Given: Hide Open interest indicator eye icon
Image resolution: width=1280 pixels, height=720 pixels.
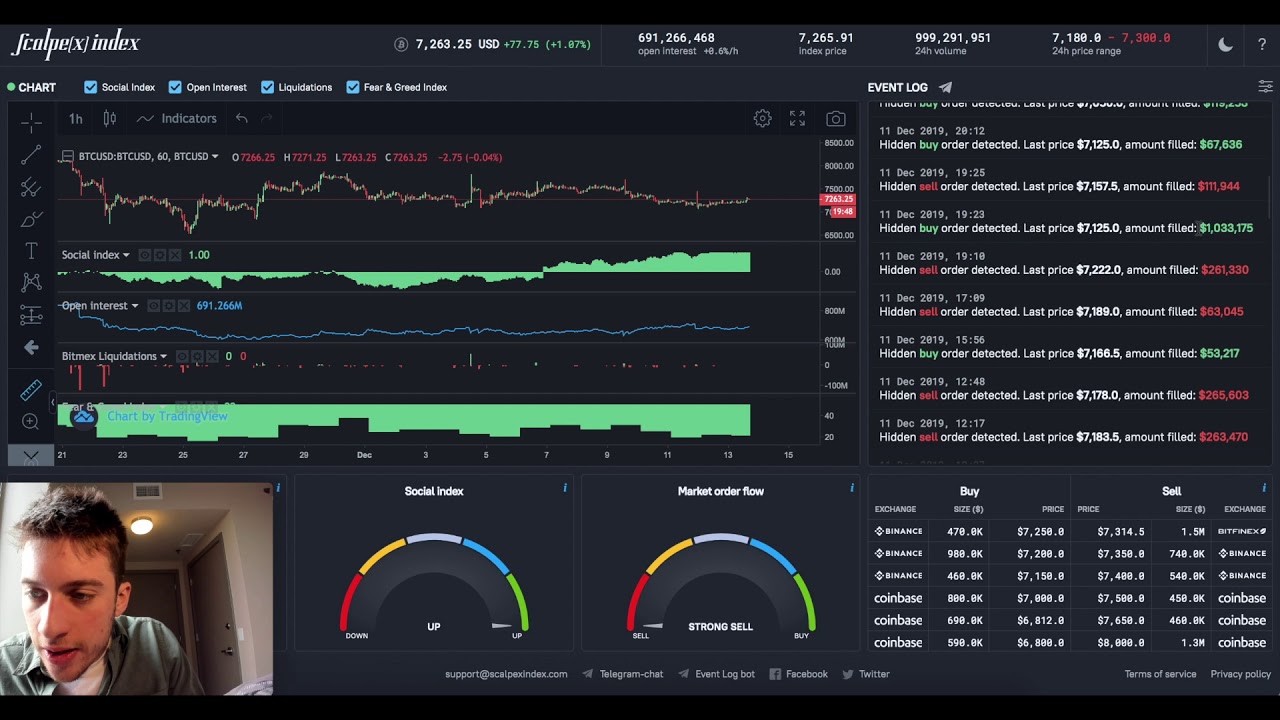Looking at the screenshot, I should (x=153, y=306).
